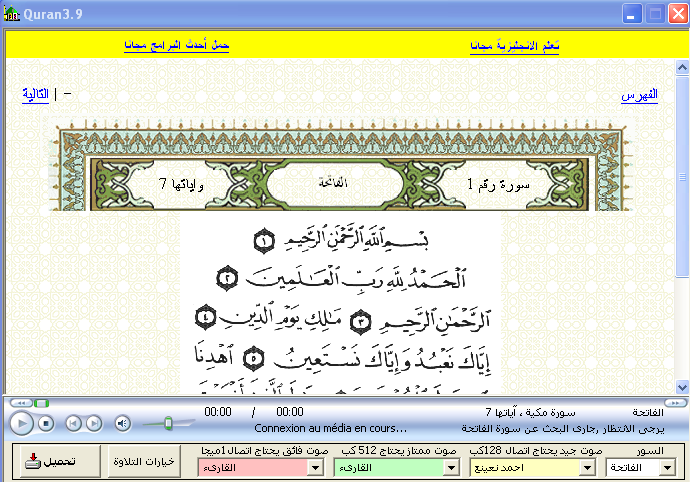Open the الفهرس index link
690x482 pixels.
[639, 95]
